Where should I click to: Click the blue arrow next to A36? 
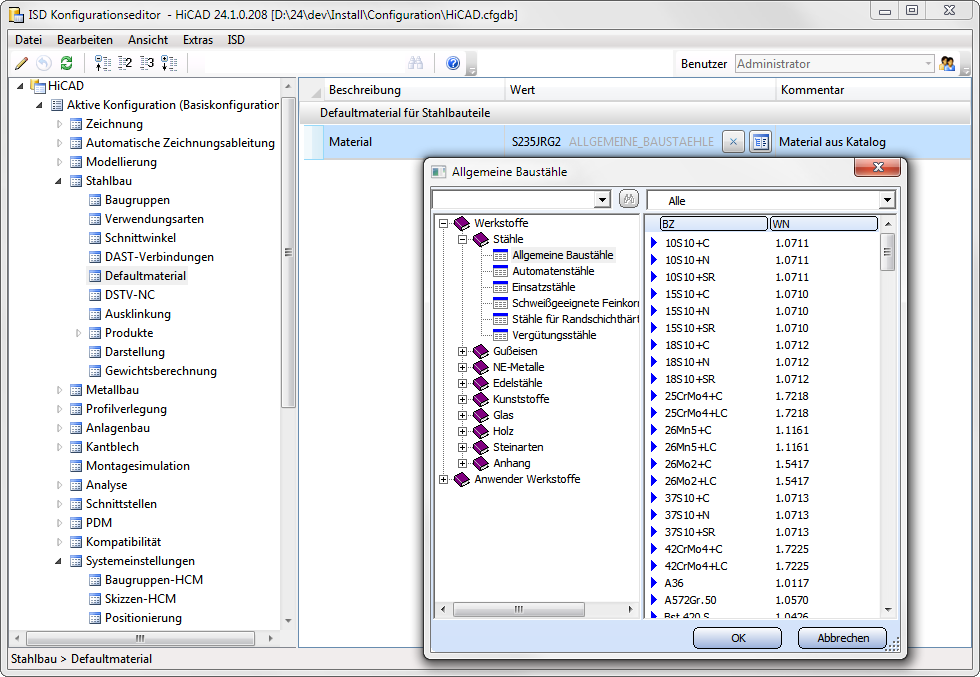(x=654, y=583)
